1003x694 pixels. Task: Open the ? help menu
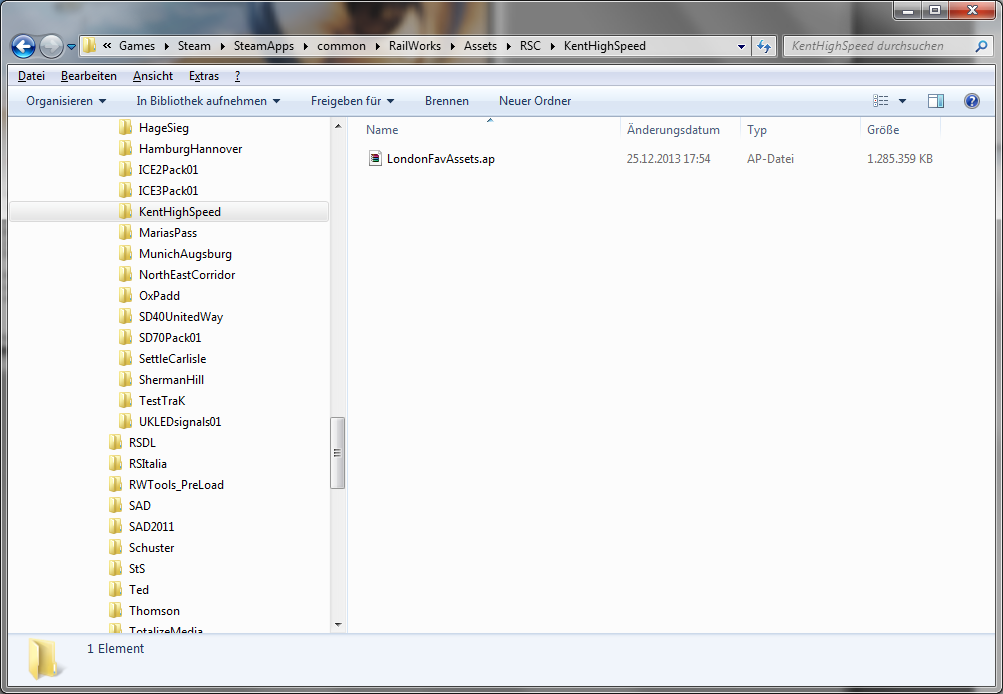coord(237,75)
